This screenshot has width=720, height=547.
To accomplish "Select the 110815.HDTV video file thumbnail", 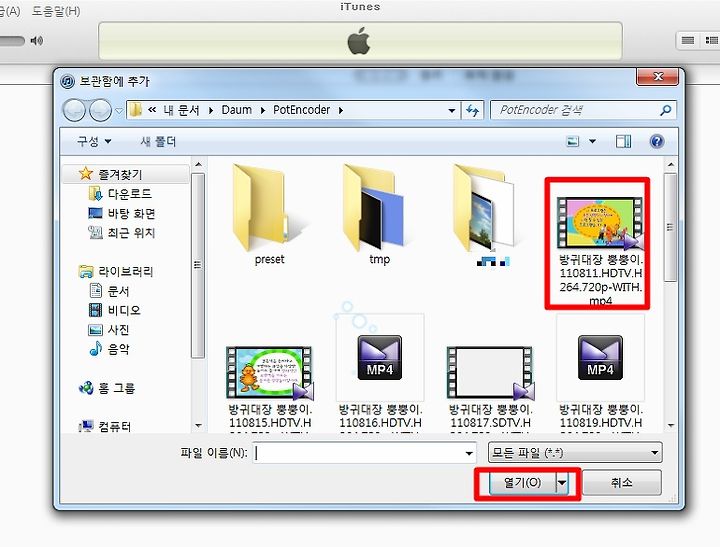I will 270,372.
